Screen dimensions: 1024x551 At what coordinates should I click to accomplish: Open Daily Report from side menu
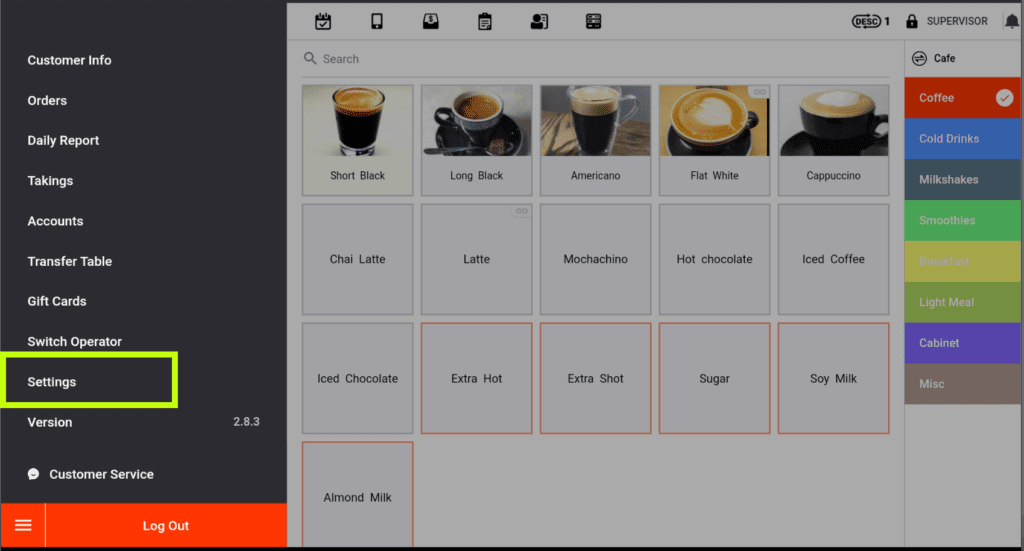click(63, 141)
